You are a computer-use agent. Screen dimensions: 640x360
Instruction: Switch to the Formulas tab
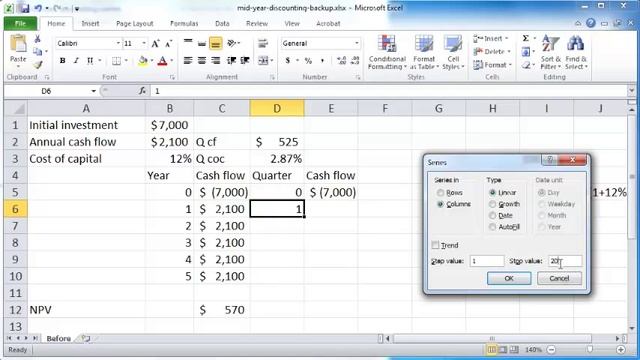(184, 24)
